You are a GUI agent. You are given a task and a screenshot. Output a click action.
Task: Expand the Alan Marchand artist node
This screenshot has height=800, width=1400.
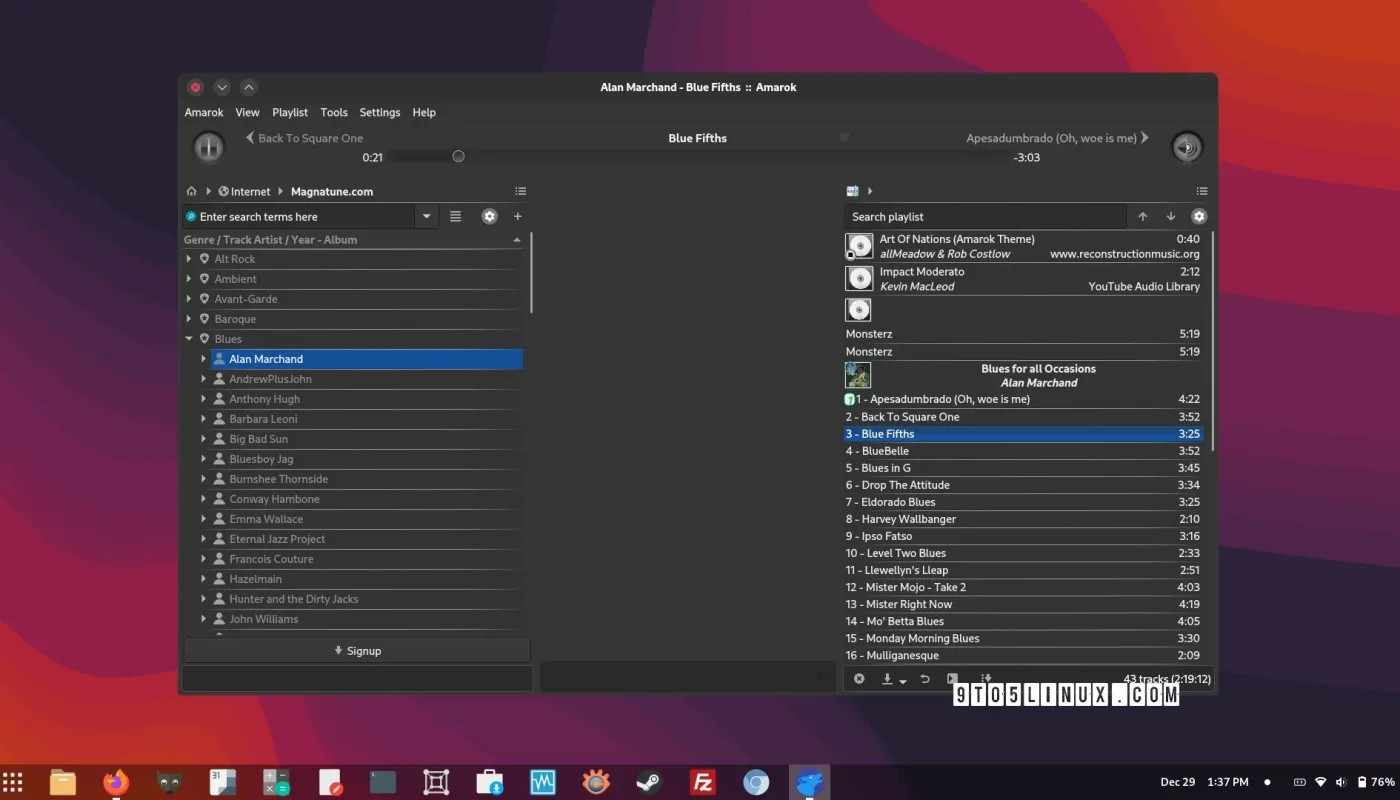click(203, 359)
